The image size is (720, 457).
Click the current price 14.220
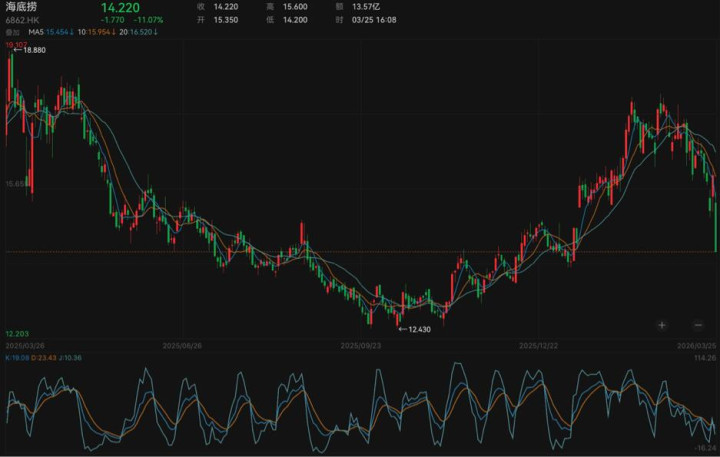tap(120, 6)
